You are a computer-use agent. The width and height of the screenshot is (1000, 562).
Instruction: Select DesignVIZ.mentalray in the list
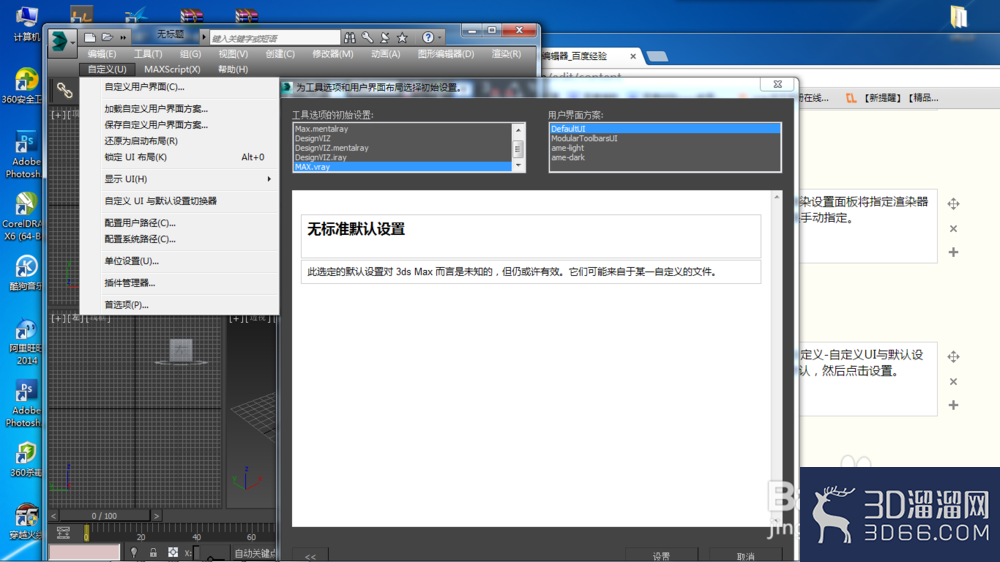402,148
